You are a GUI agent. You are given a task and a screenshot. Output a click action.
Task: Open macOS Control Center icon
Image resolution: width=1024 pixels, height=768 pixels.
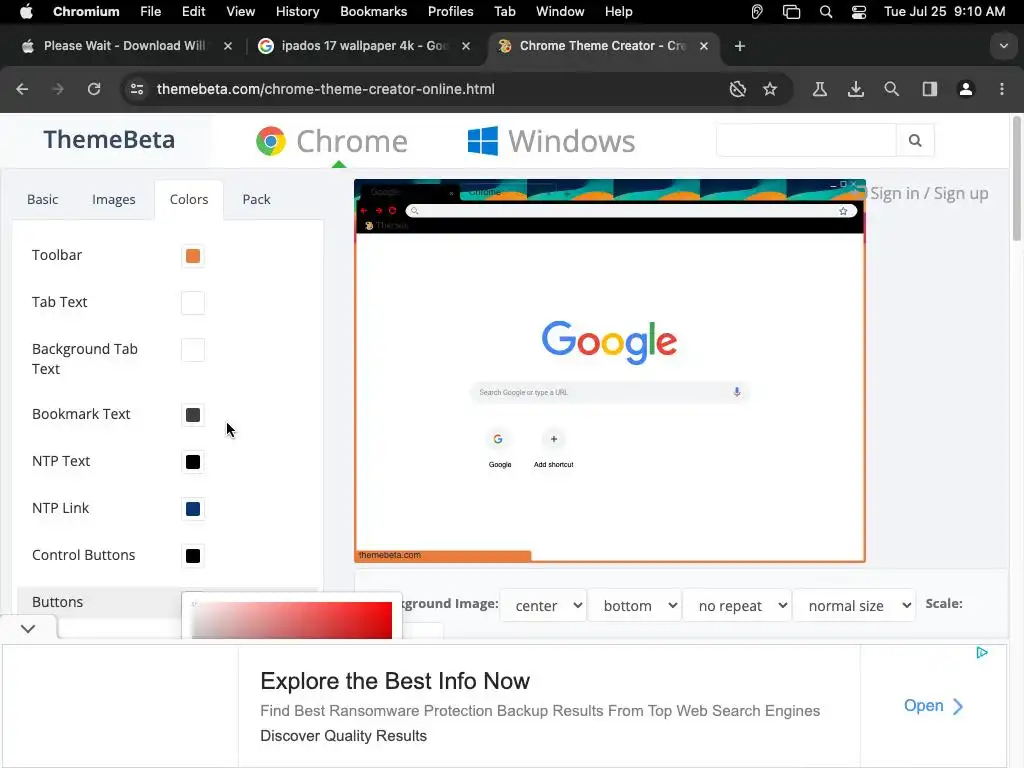(858, 12)
